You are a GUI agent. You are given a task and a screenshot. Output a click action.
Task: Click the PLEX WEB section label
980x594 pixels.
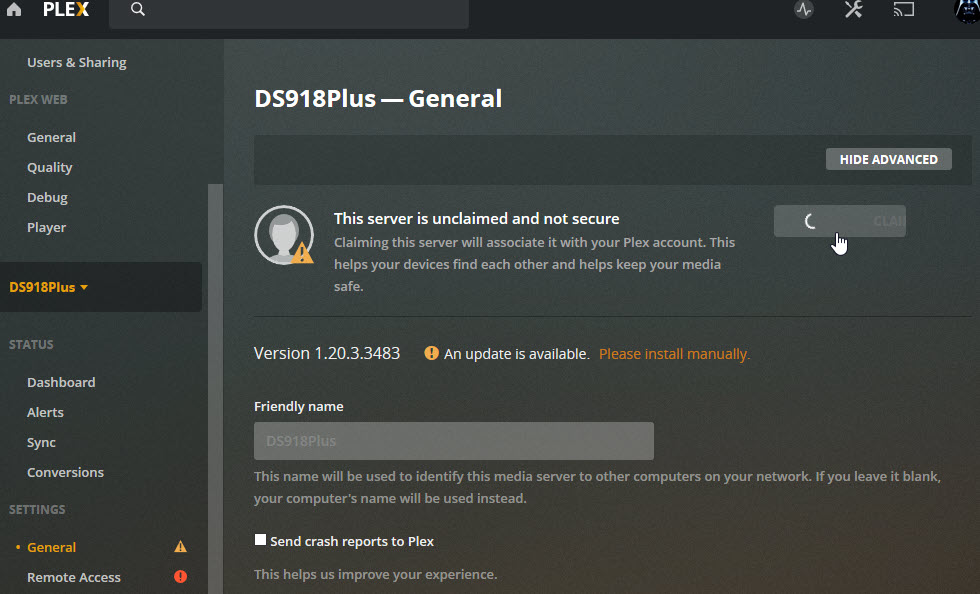38,99
